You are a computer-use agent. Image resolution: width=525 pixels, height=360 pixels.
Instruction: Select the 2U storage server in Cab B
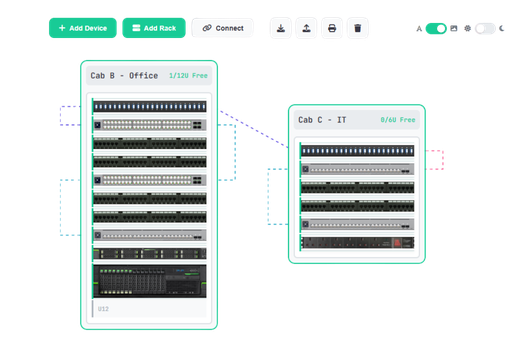(150, 281)
